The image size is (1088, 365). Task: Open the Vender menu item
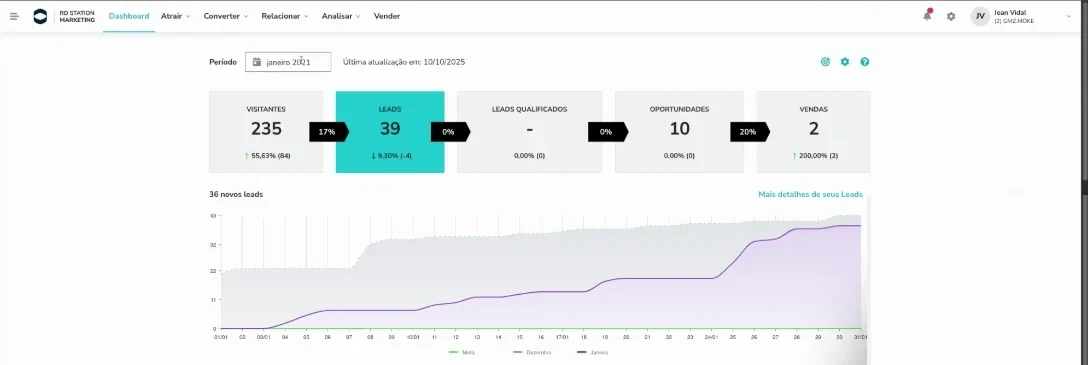(x=386, y=16)
